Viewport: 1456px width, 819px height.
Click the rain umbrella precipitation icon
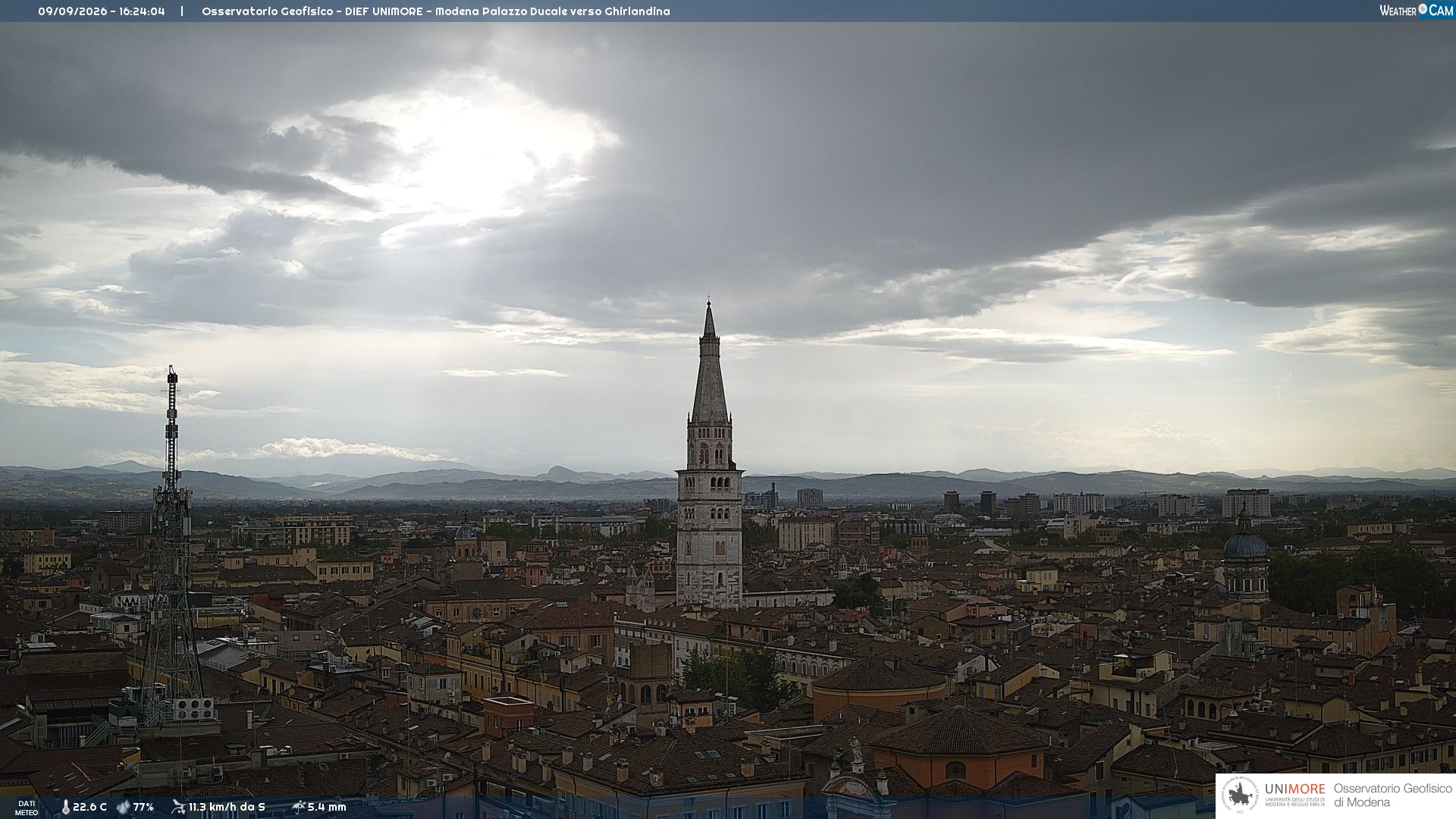coord(298,807)
